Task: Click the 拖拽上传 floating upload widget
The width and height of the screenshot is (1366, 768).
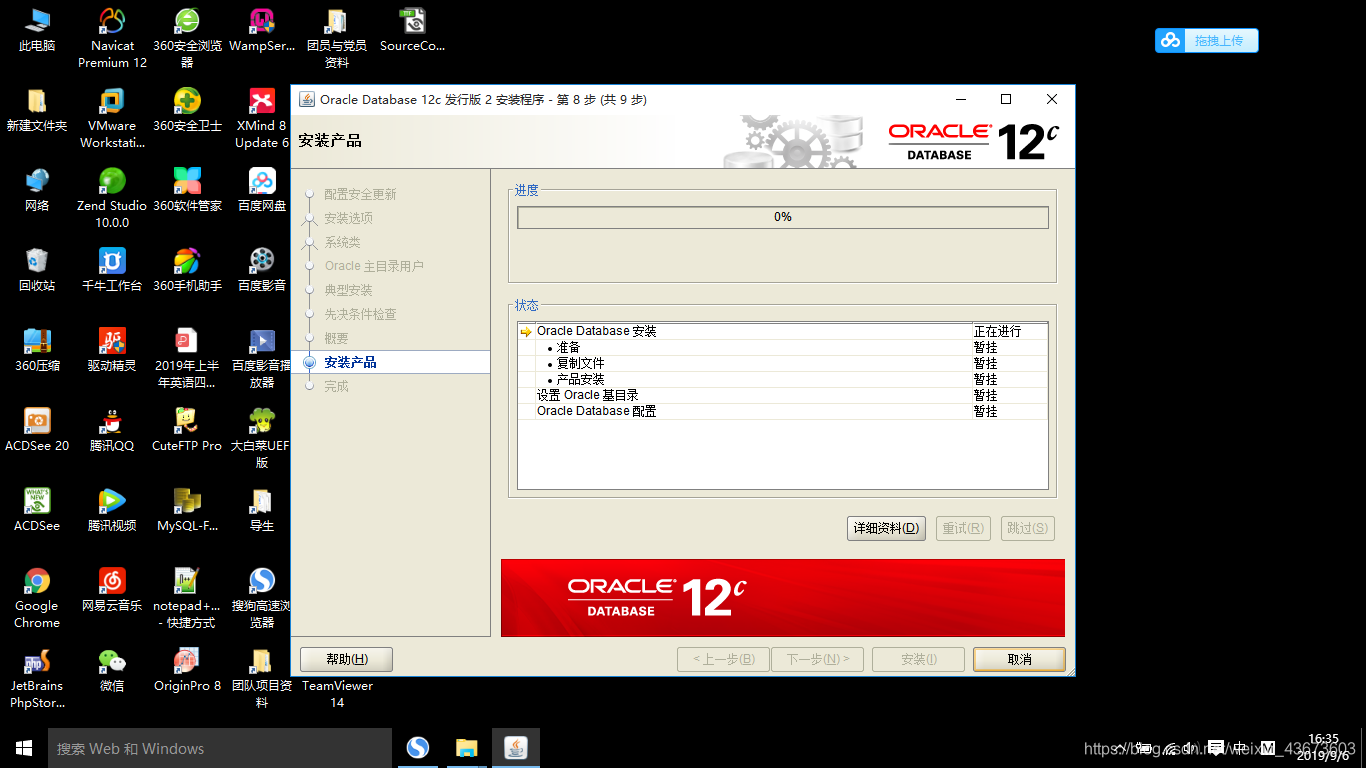Action: pyautogui.click(x=1207, y=40)
